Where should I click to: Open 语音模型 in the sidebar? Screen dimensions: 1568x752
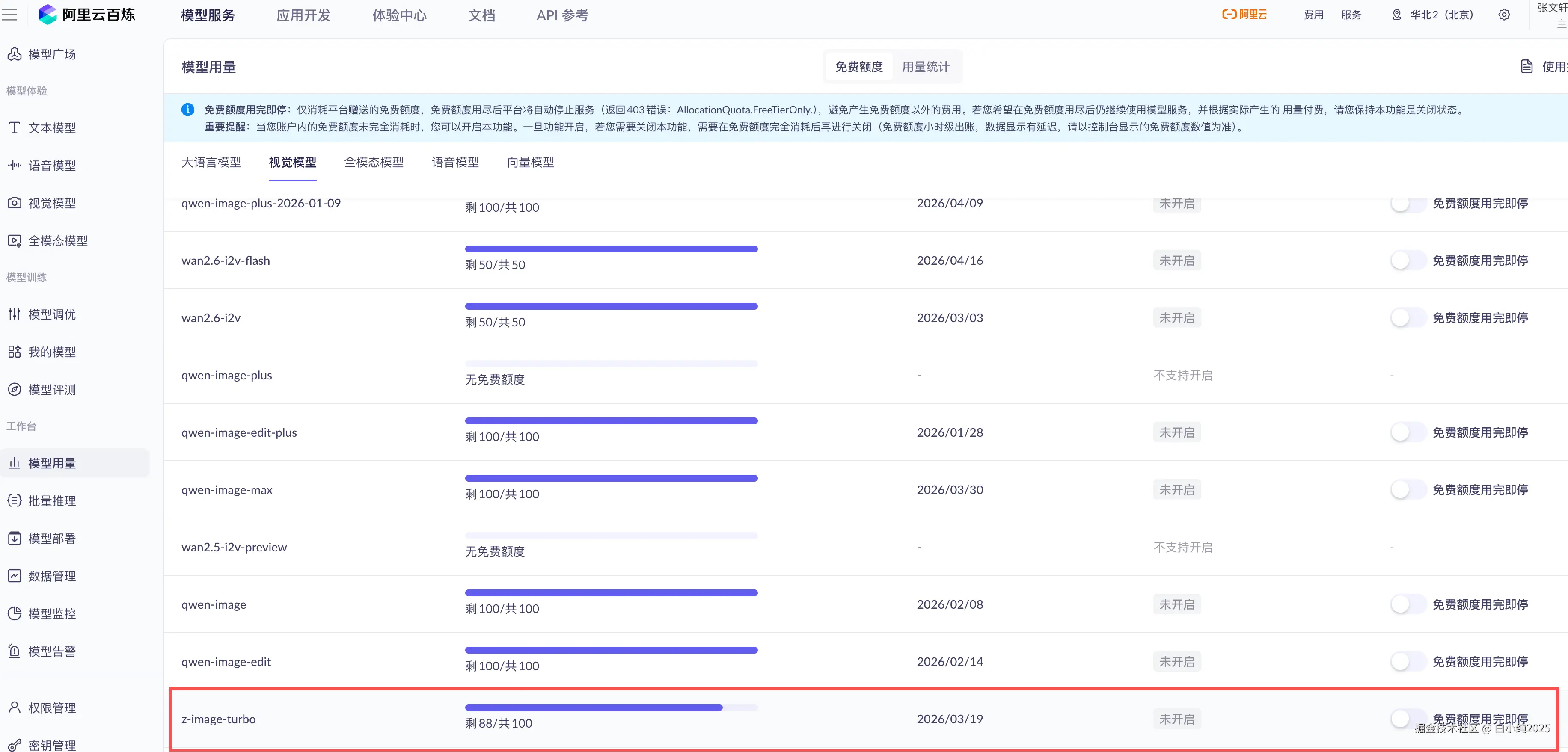tap(52, 166)
